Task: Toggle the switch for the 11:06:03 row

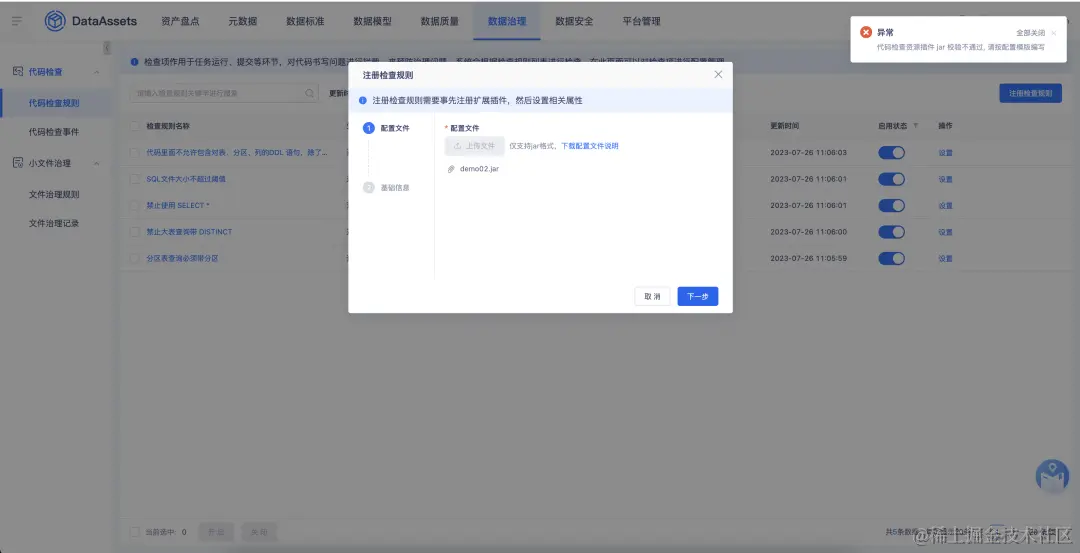Action: pos(891,153)
